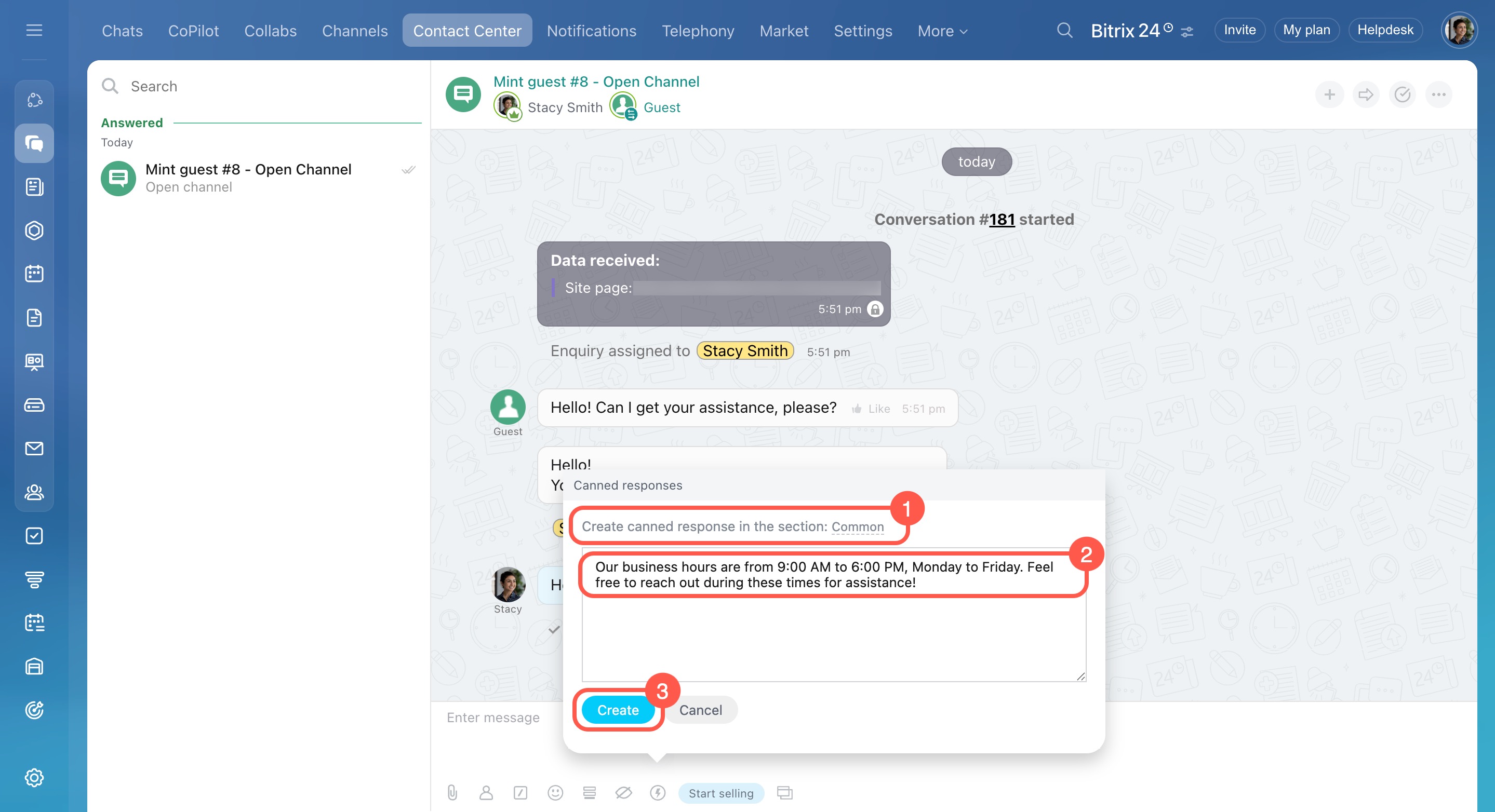Mark conversation finished with checkmark icon
This screenshot has height=812, width=1495.
(x=1402, y=94)
